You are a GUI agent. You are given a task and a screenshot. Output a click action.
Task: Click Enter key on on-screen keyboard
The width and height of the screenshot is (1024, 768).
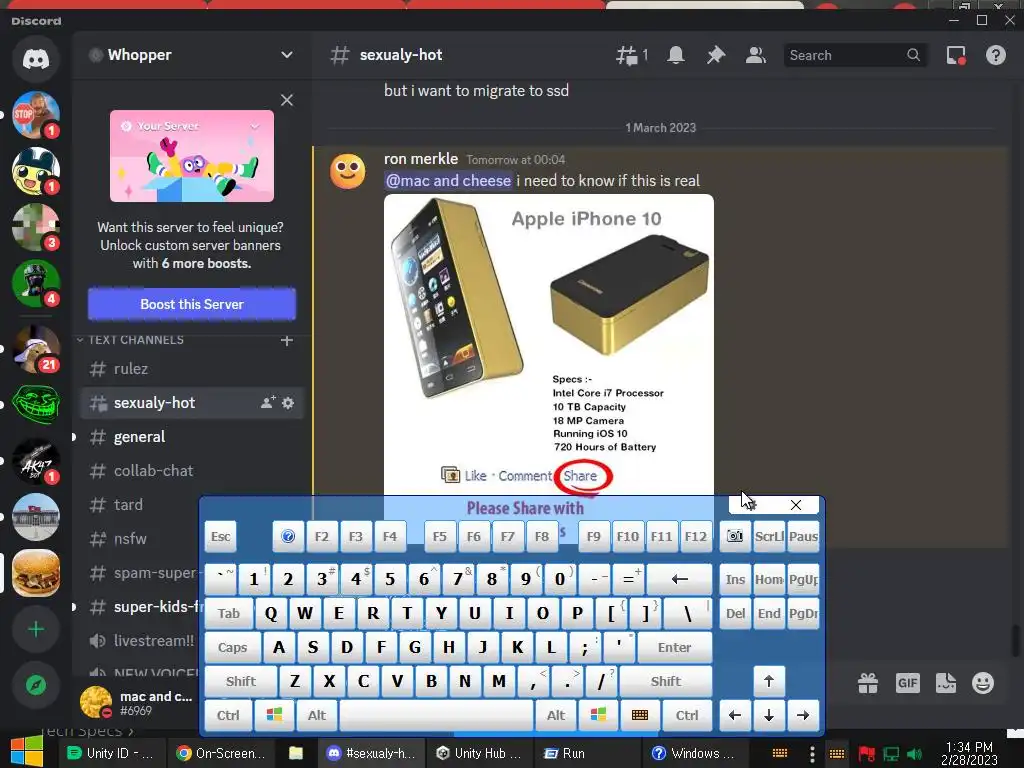pos(675,647)
